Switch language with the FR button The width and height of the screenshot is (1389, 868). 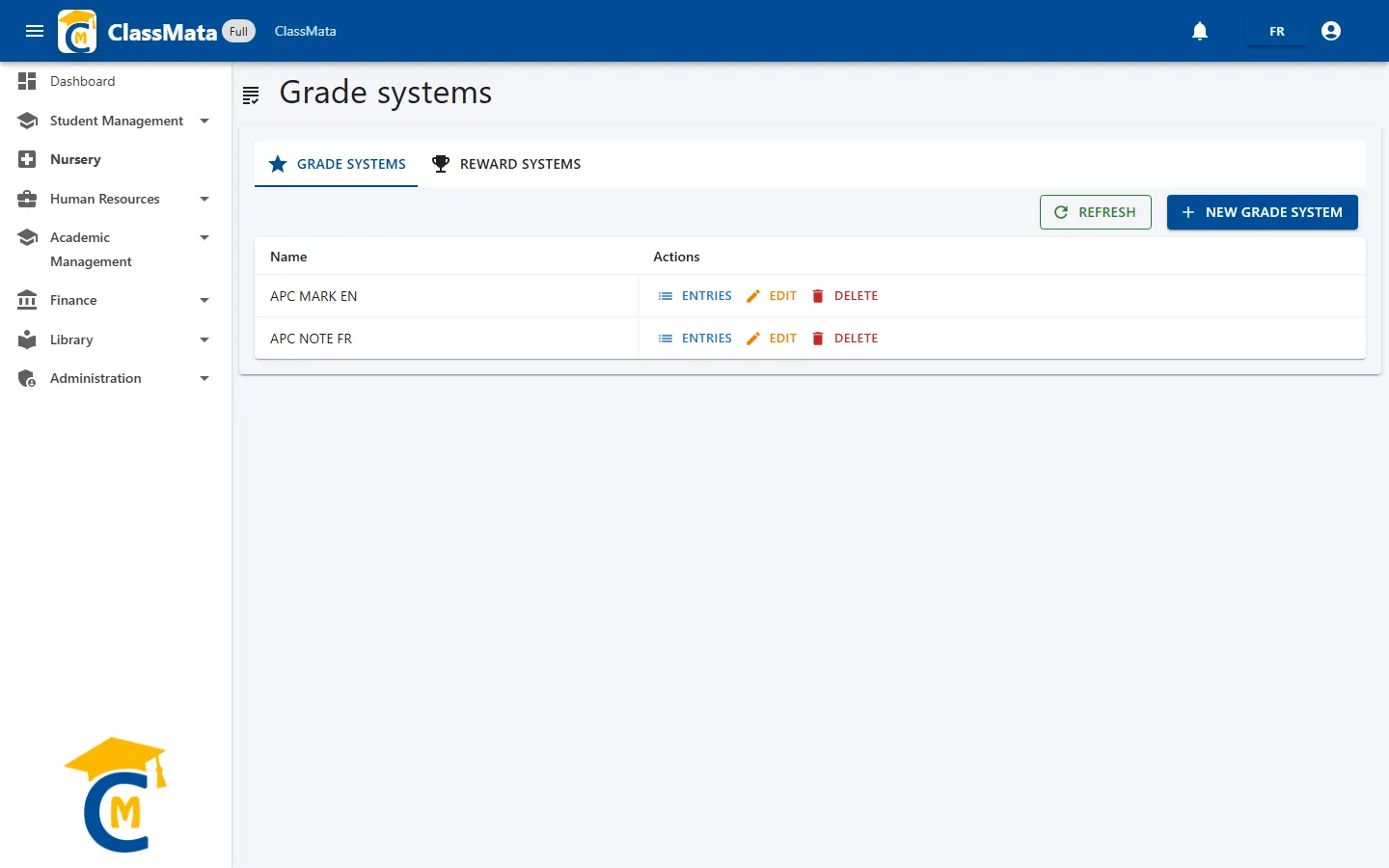coord(1277,31)
